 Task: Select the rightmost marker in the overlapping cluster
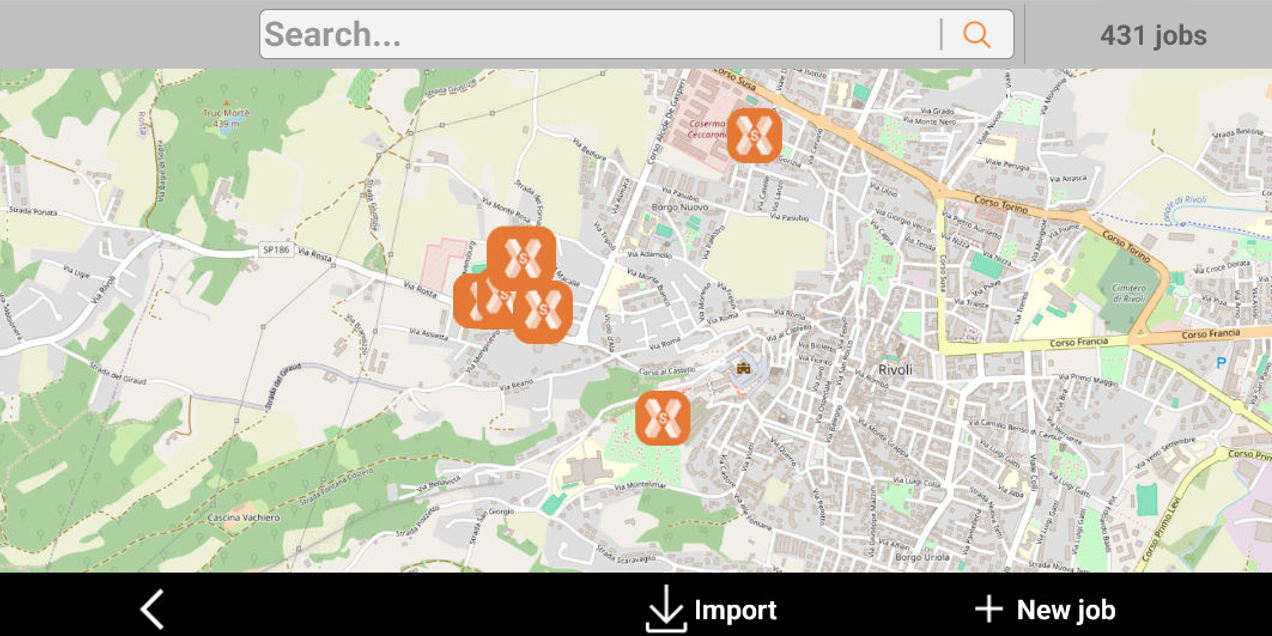point(543,313)
